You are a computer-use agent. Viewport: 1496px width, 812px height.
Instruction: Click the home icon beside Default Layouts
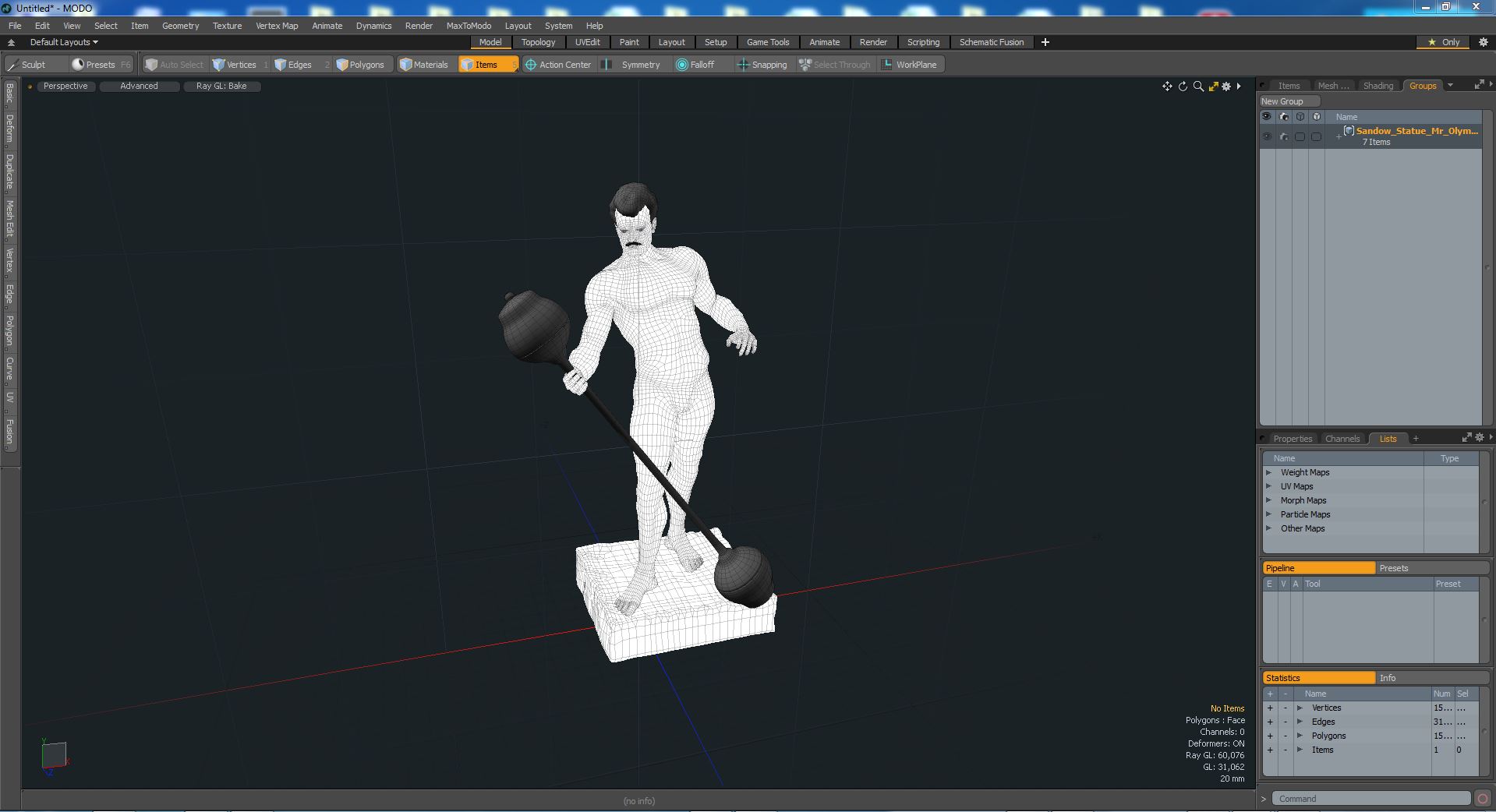pyautogui.click(x=11, y=42)
